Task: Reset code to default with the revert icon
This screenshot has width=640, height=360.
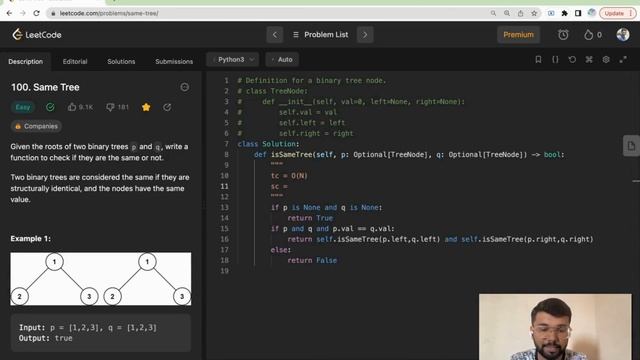Action: pos(572,60)
